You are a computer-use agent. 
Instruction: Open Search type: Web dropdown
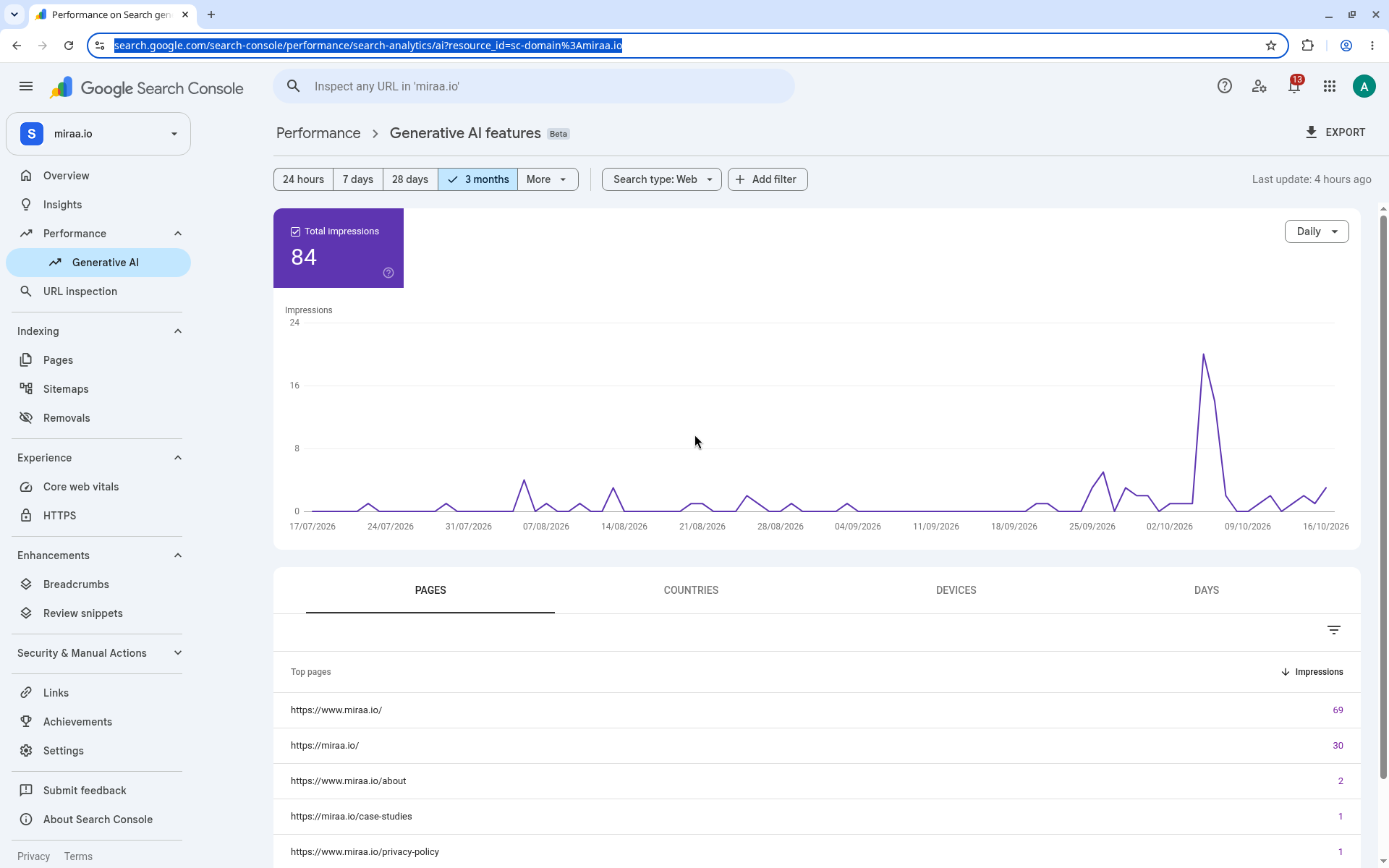click(x=662, y=179)
